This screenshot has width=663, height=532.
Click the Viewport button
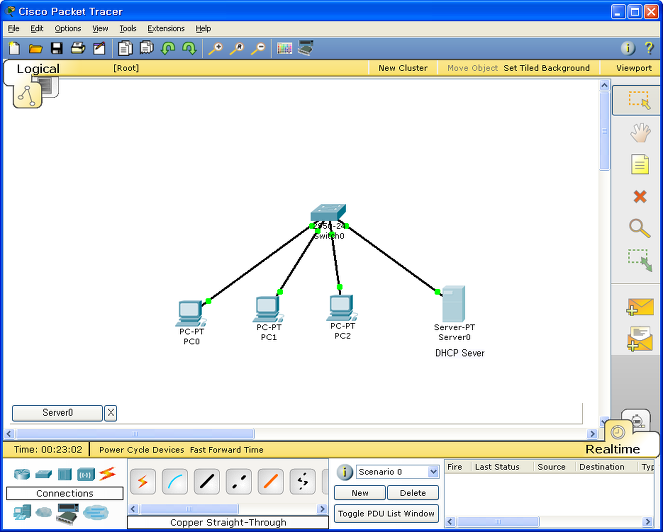(x=633, y=68)
